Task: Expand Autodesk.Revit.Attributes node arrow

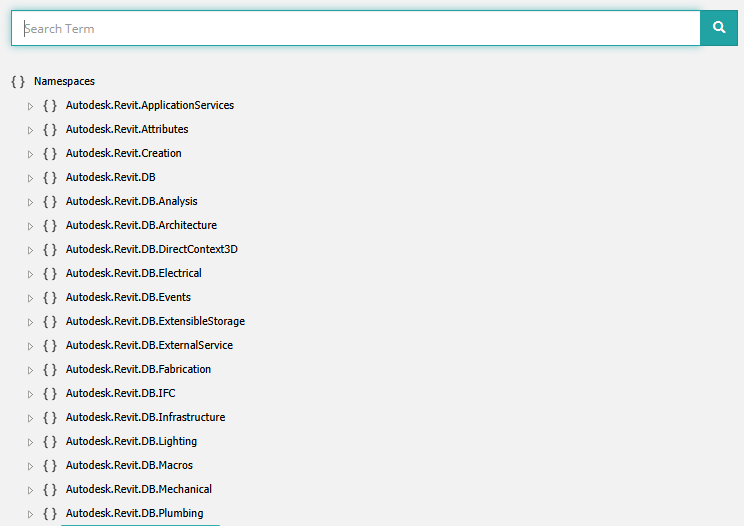Action: [x=30, y=130]
